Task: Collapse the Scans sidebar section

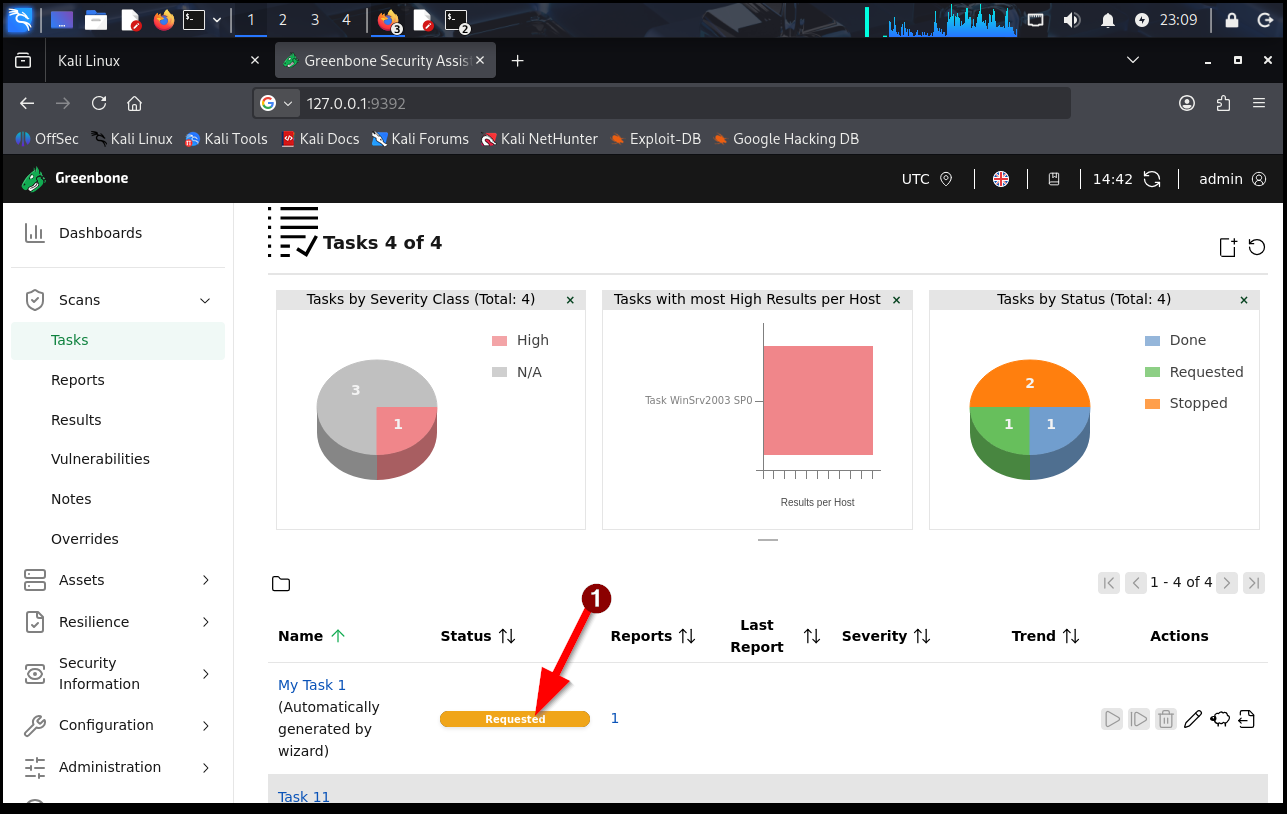Action: click(205, 300)
